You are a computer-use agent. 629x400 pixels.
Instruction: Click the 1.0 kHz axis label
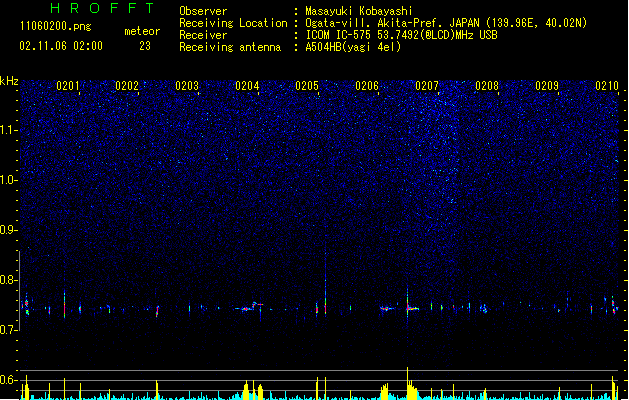pos(9,180)
